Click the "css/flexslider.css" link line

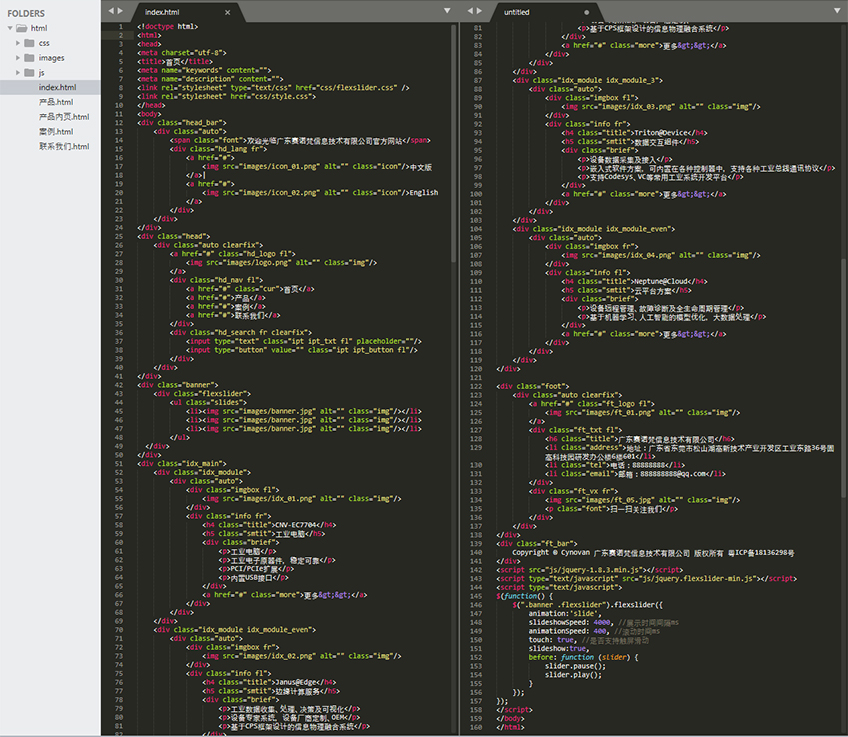click(x=273, y=88)
